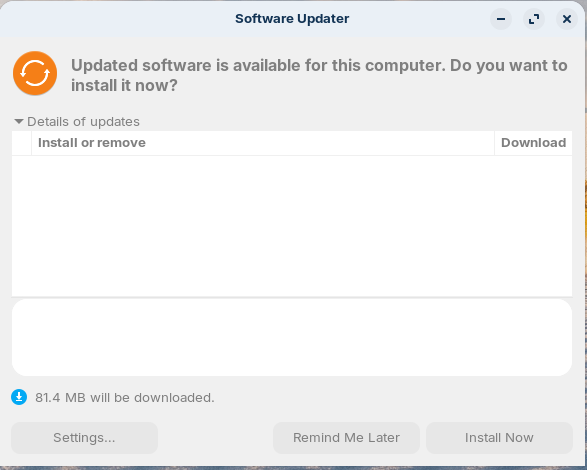The image size is (587, 470).
Task: Click inside the empty updates list area
Action: [x=292, y=226]
